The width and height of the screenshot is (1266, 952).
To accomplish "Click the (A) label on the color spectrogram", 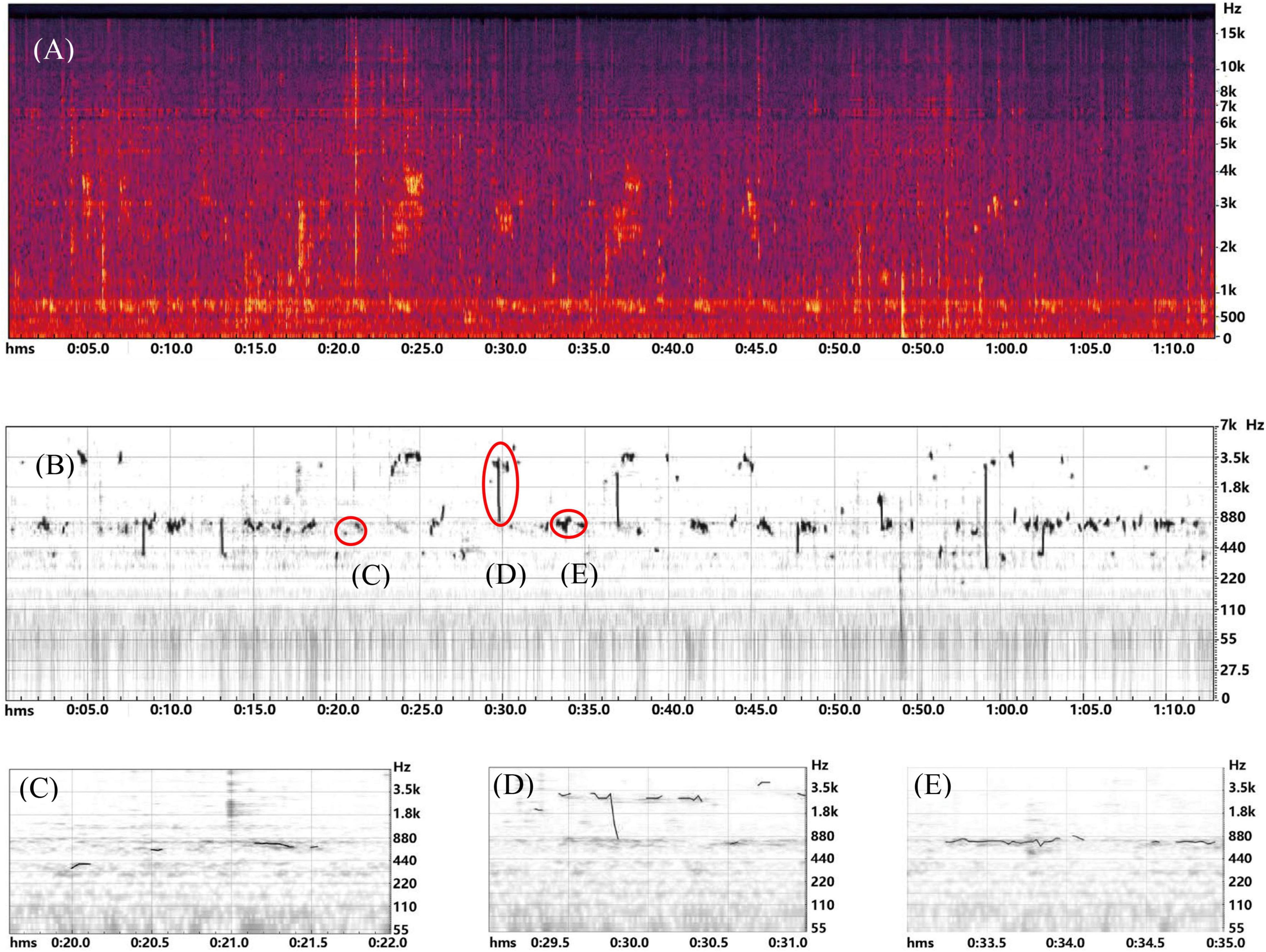I will pos(53,50).
